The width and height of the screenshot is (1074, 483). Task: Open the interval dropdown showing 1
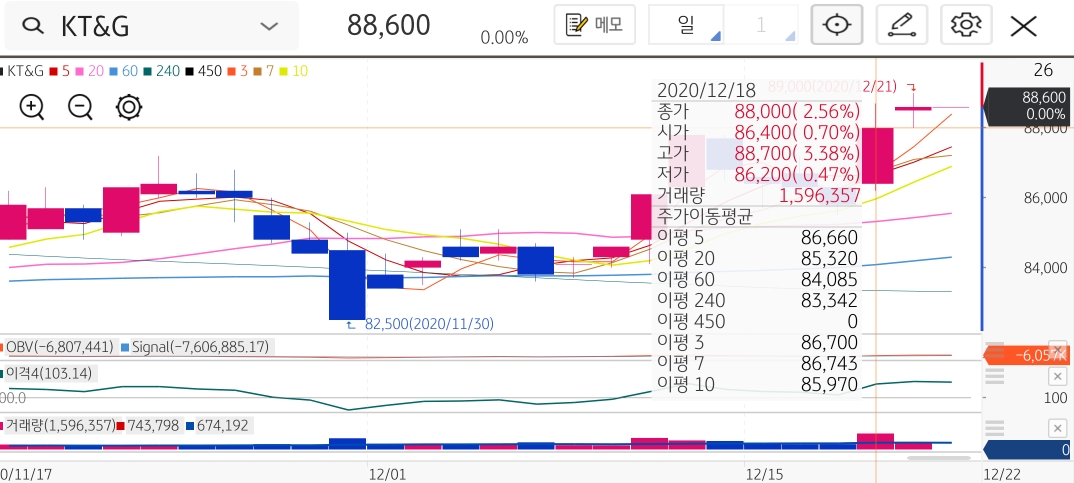pos(761,25)
